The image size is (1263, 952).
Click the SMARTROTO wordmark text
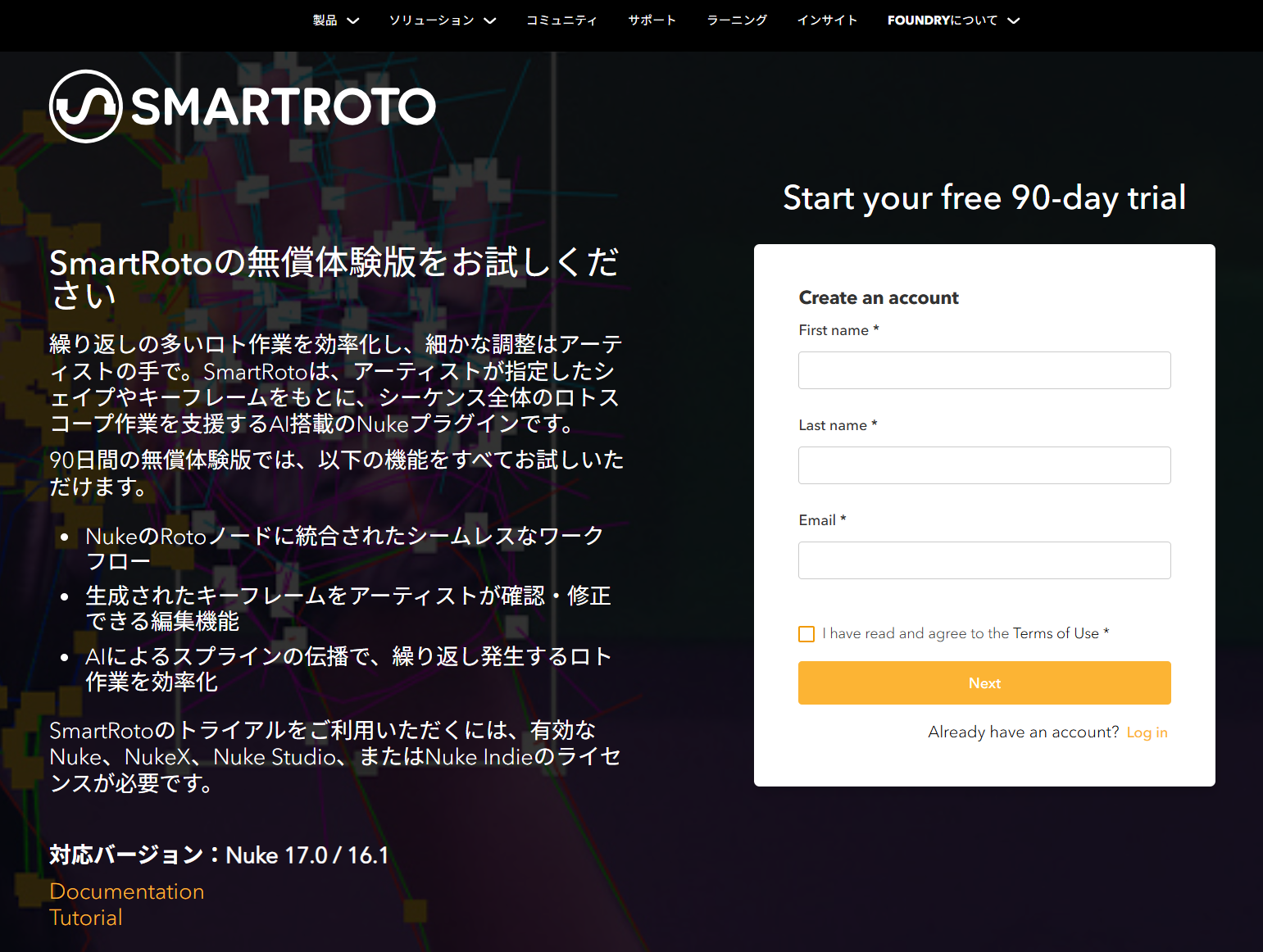pyautogui.click(x=284, y=107)
